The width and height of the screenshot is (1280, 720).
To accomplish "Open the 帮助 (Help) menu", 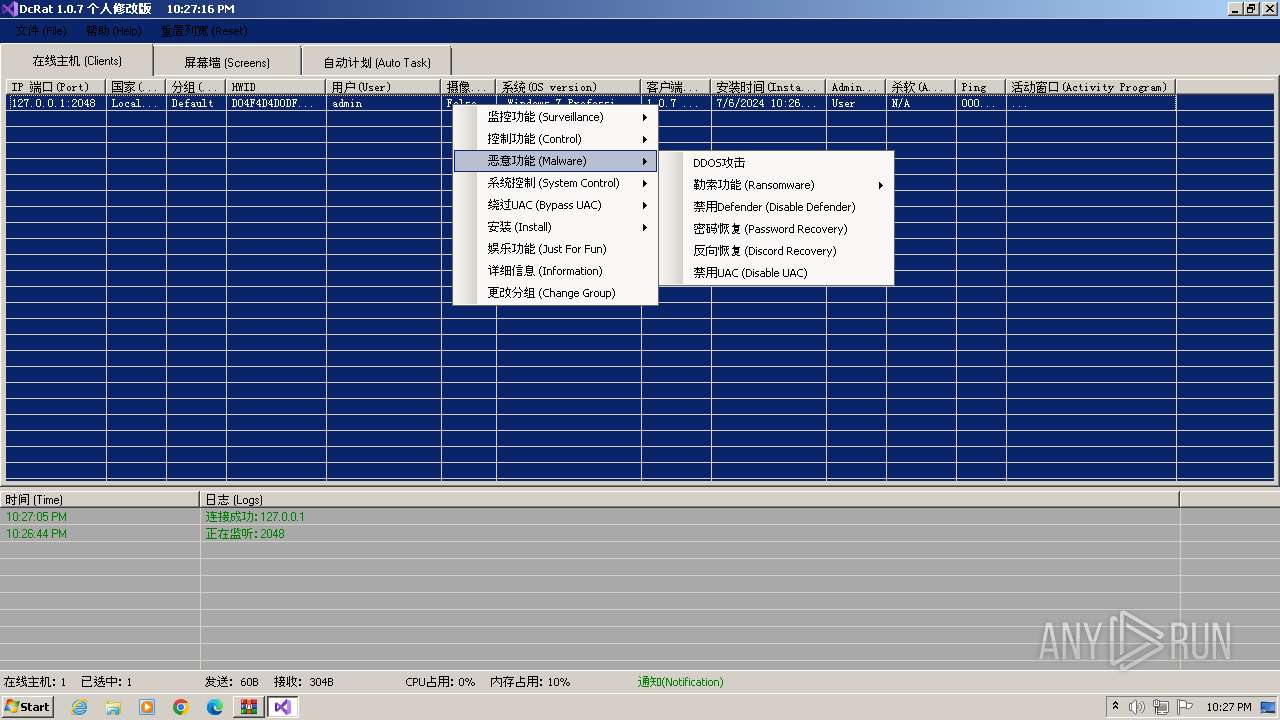I will coord(113,31).
